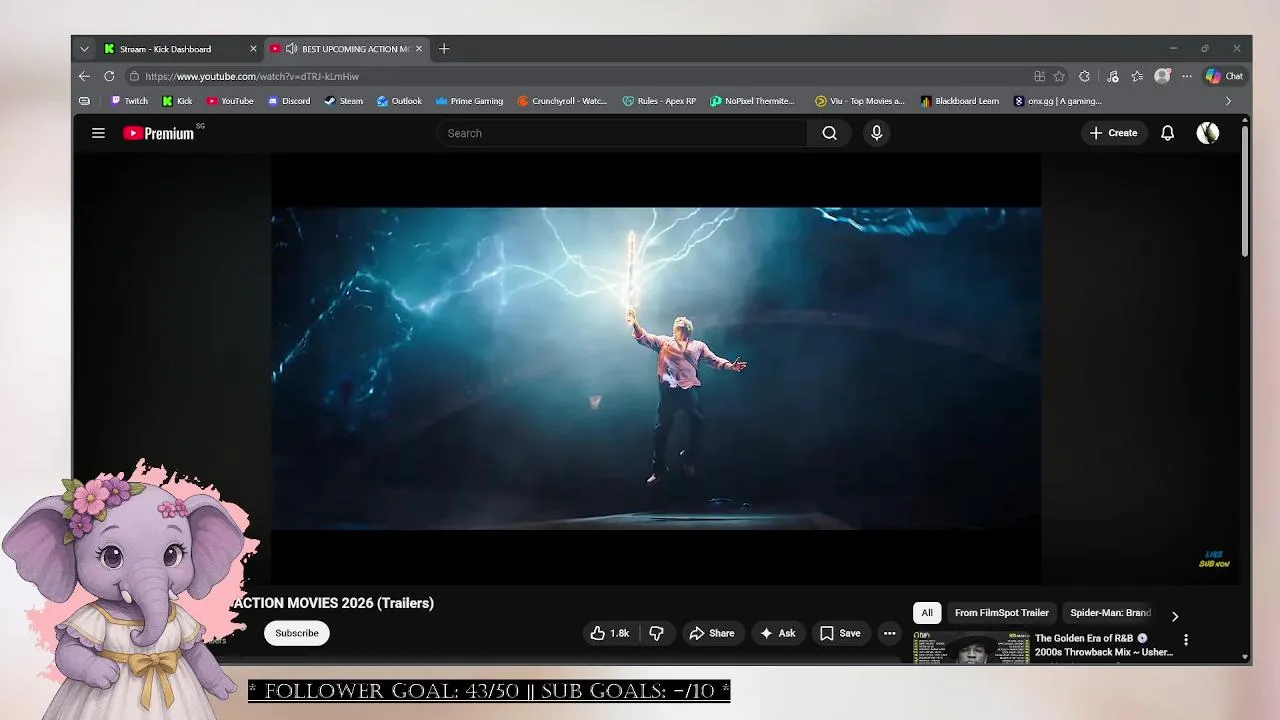Open The Golden Era of R&B title
Viewport: 1280px width, 720px height.
click(1104, 645)
